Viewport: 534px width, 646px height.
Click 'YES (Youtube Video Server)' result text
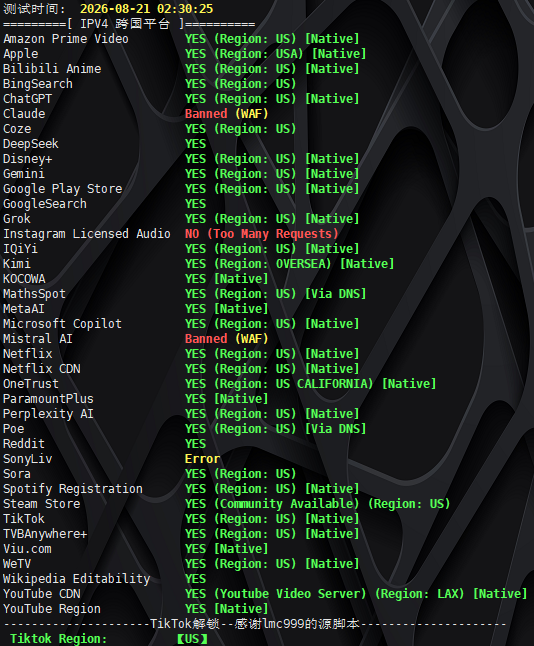point(275,594)
